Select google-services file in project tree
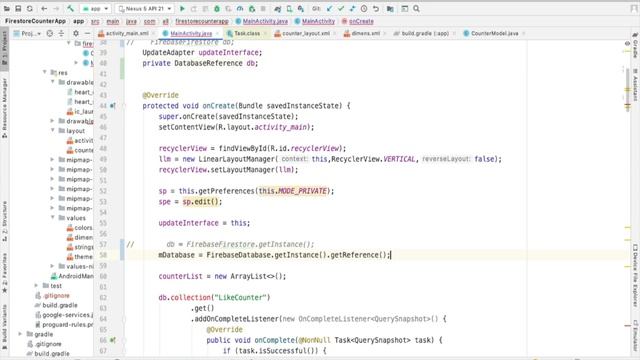640x360 pixels. click(x=64, y=315)
